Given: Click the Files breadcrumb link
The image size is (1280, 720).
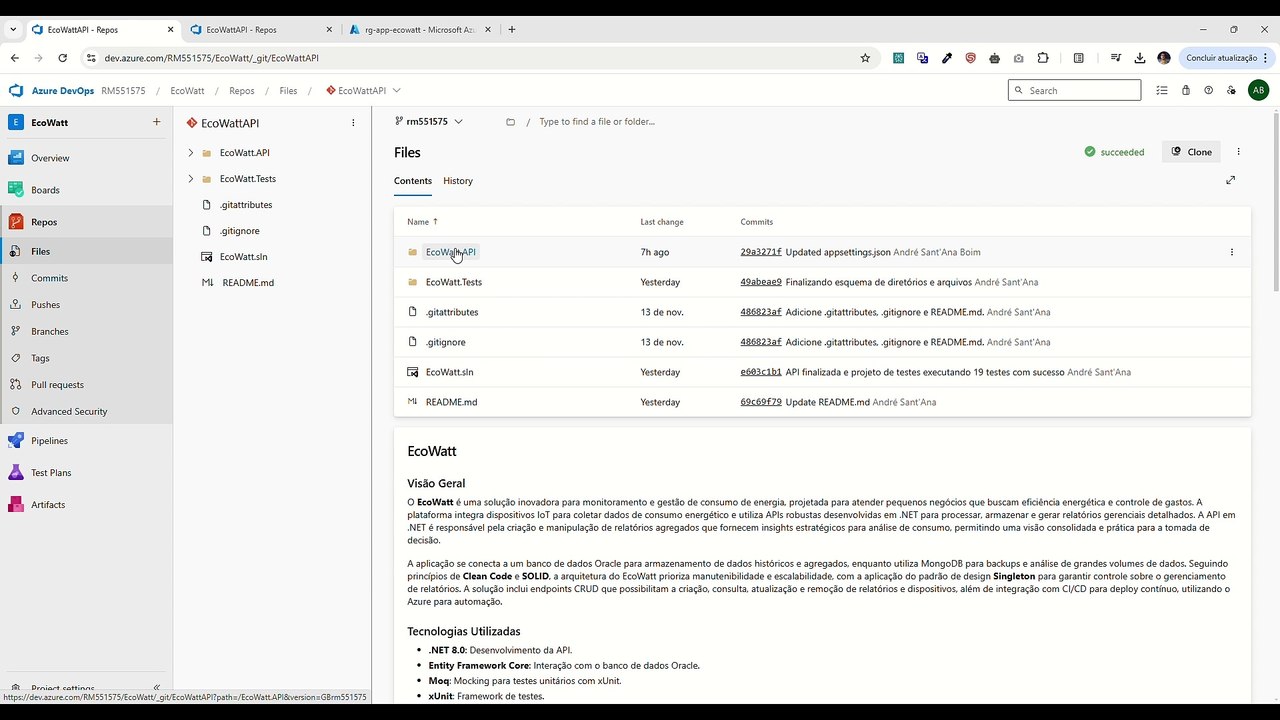Looking at the screenshot, I should 288,91.
